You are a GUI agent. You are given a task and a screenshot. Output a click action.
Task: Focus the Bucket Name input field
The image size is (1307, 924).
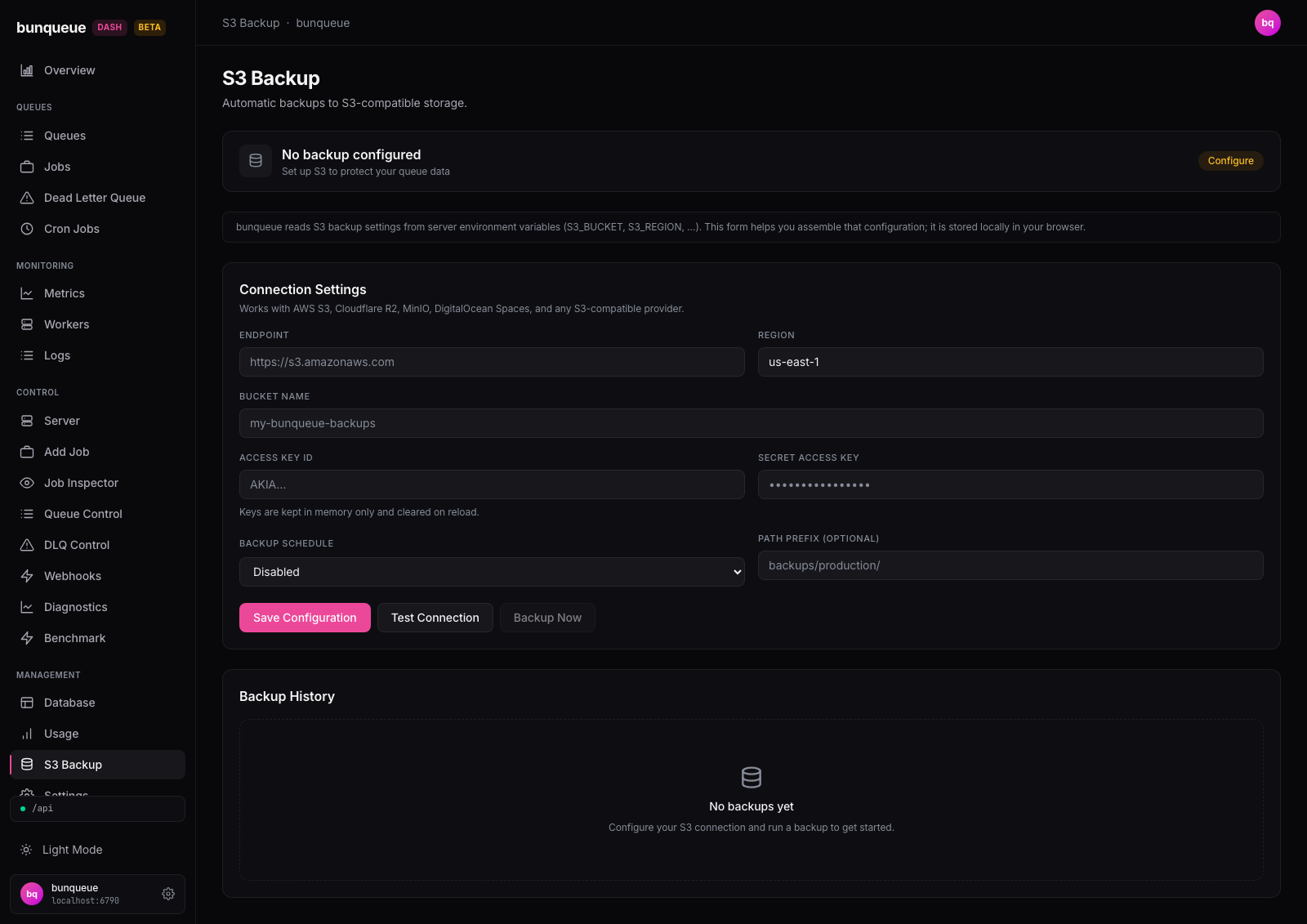(x=752, y=423)
